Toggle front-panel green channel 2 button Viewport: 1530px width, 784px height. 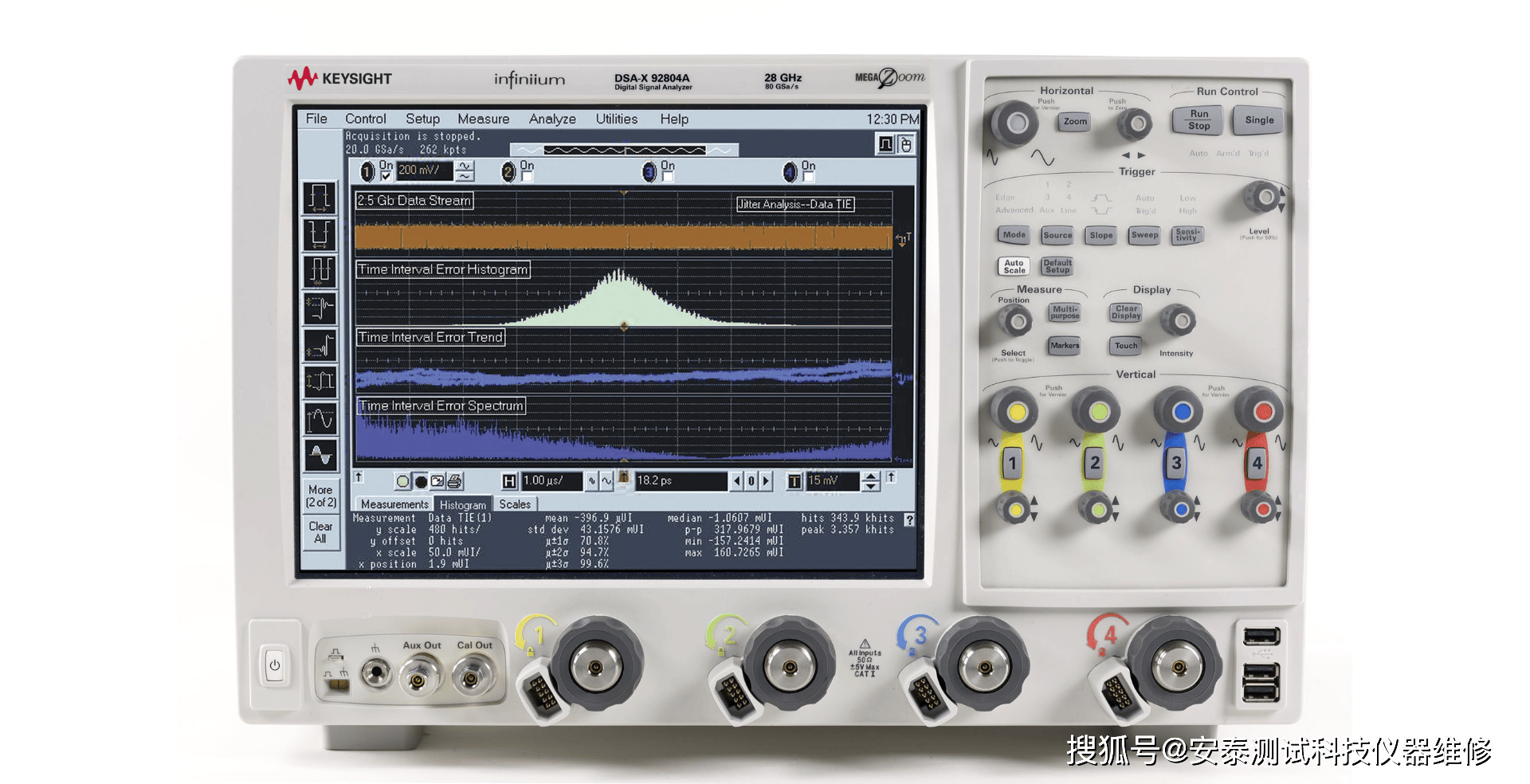point(1094,463)
